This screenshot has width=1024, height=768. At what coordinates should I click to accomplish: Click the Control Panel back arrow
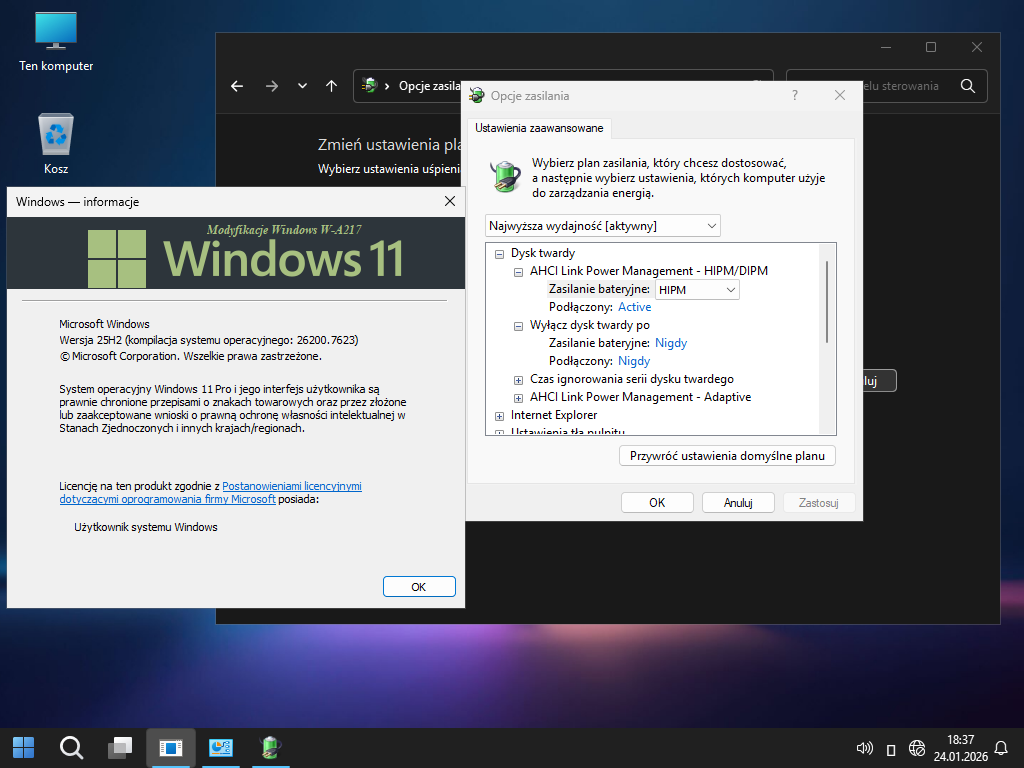(237, 86)
